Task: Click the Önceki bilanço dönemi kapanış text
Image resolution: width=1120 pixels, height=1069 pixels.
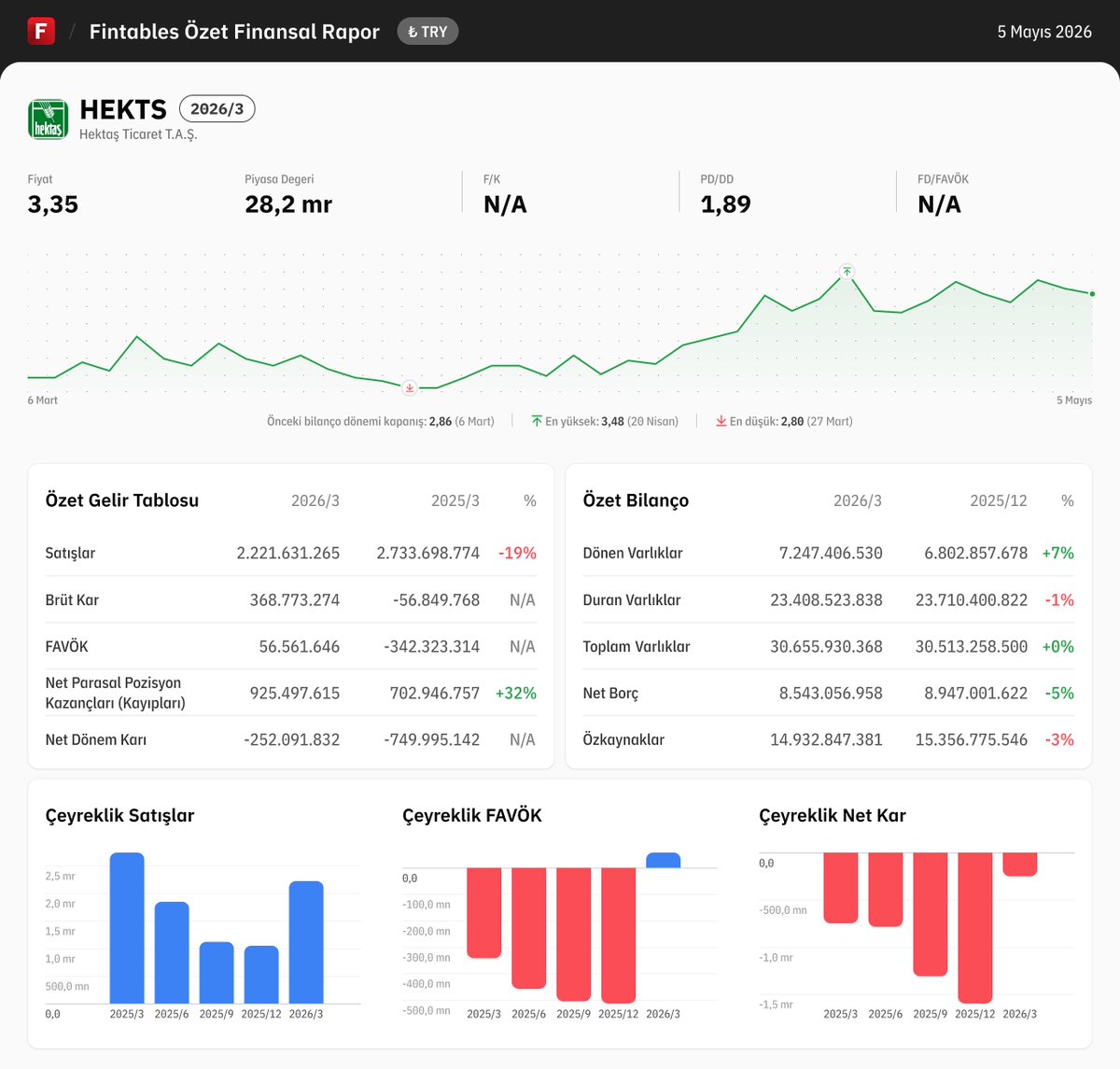Action: 381,422
